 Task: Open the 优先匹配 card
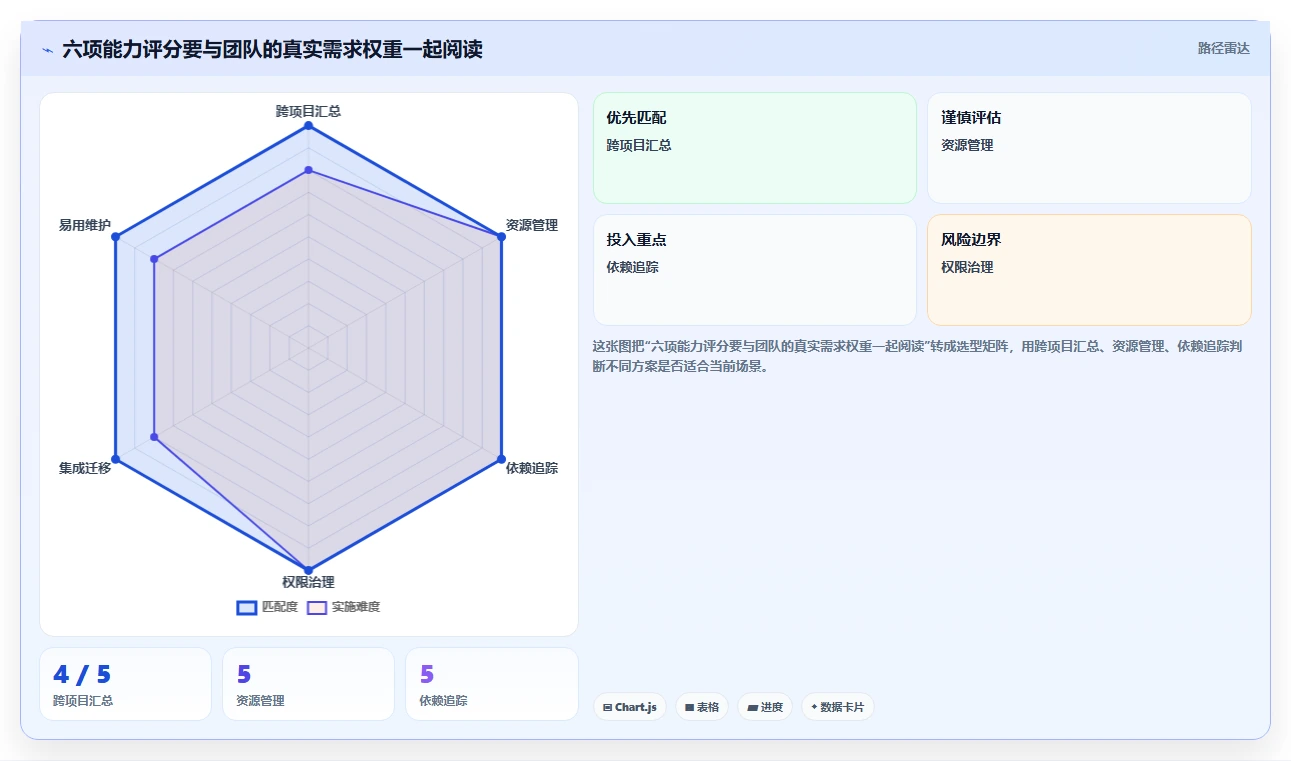pyautogui.click(x=755, y=148)
